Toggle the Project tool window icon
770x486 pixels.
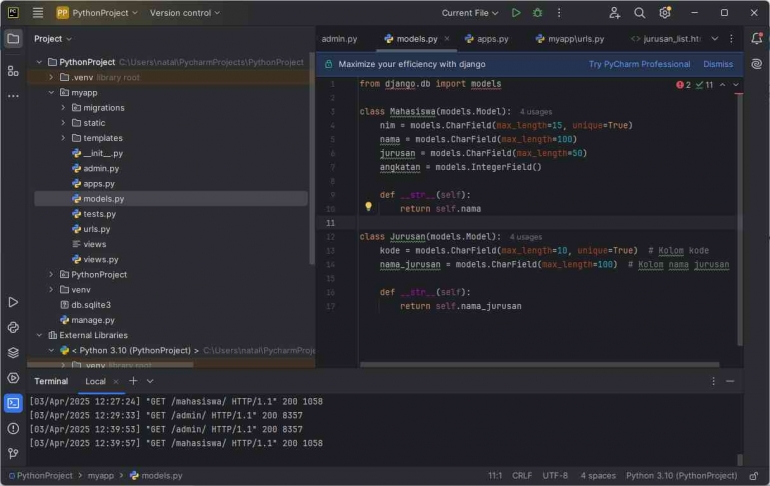(x=13, y=39)
